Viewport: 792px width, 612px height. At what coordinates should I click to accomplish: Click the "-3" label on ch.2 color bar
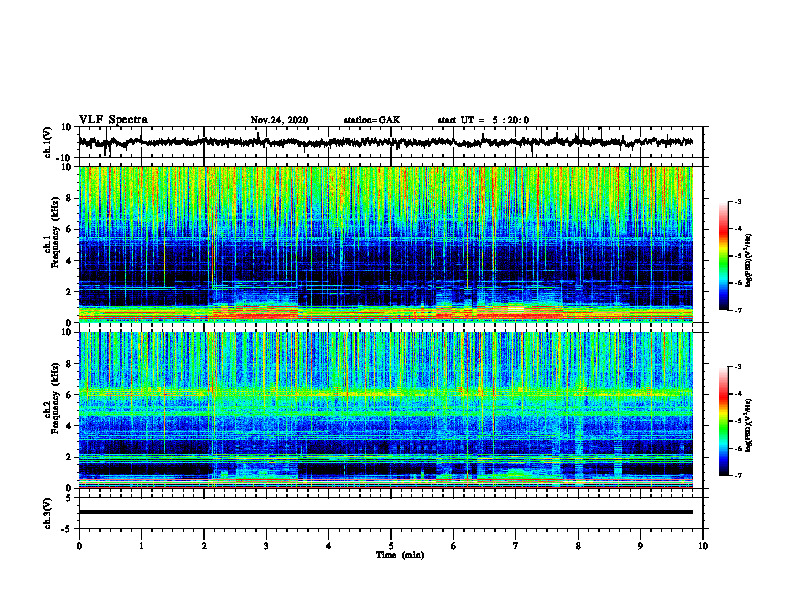point(737,367)
